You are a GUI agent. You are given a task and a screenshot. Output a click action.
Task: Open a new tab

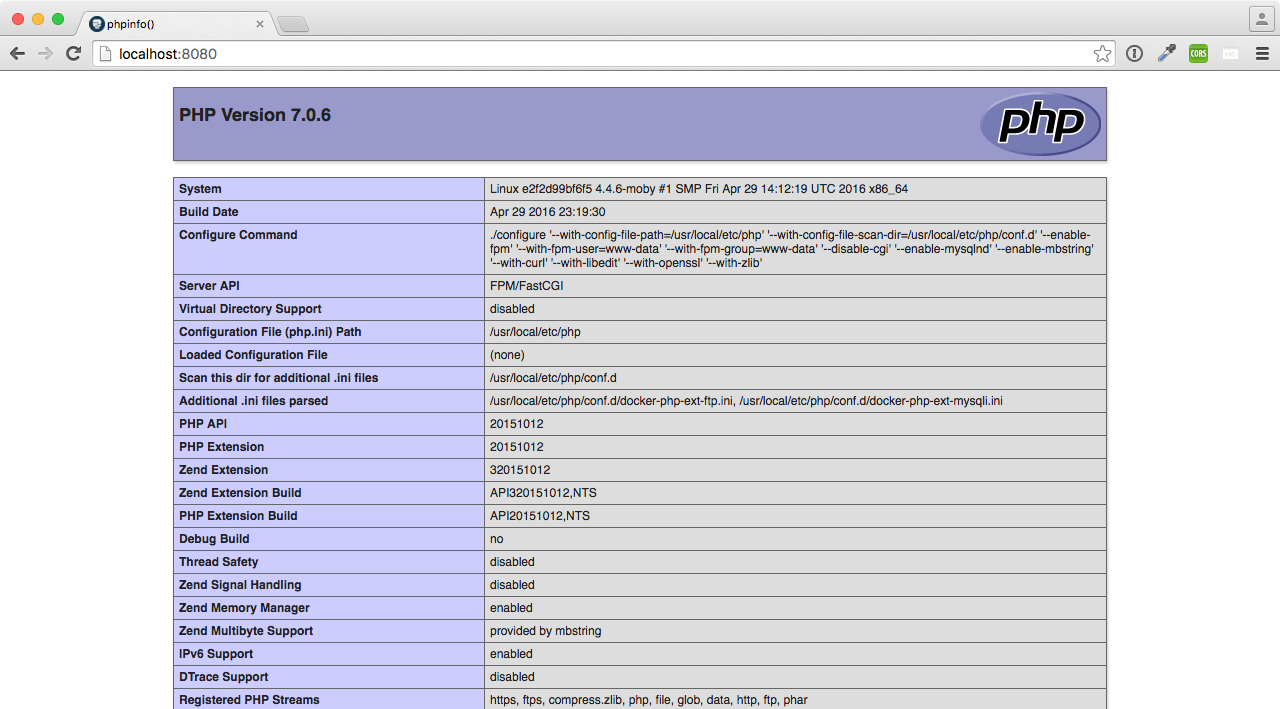[292, 24]
